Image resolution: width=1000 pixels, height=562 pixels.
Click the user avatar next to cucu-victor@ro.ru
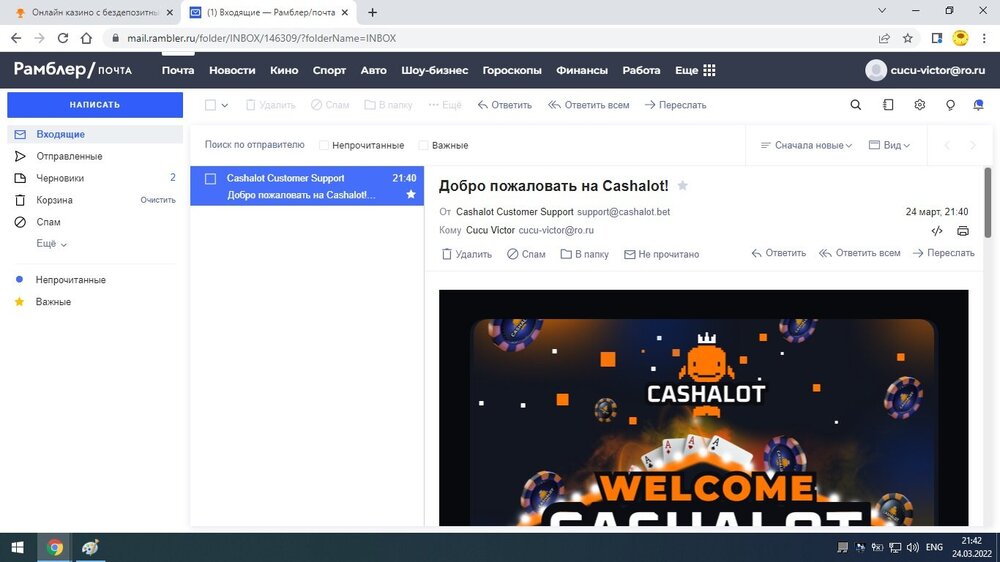pyautogui.click(x=876, y=70)
